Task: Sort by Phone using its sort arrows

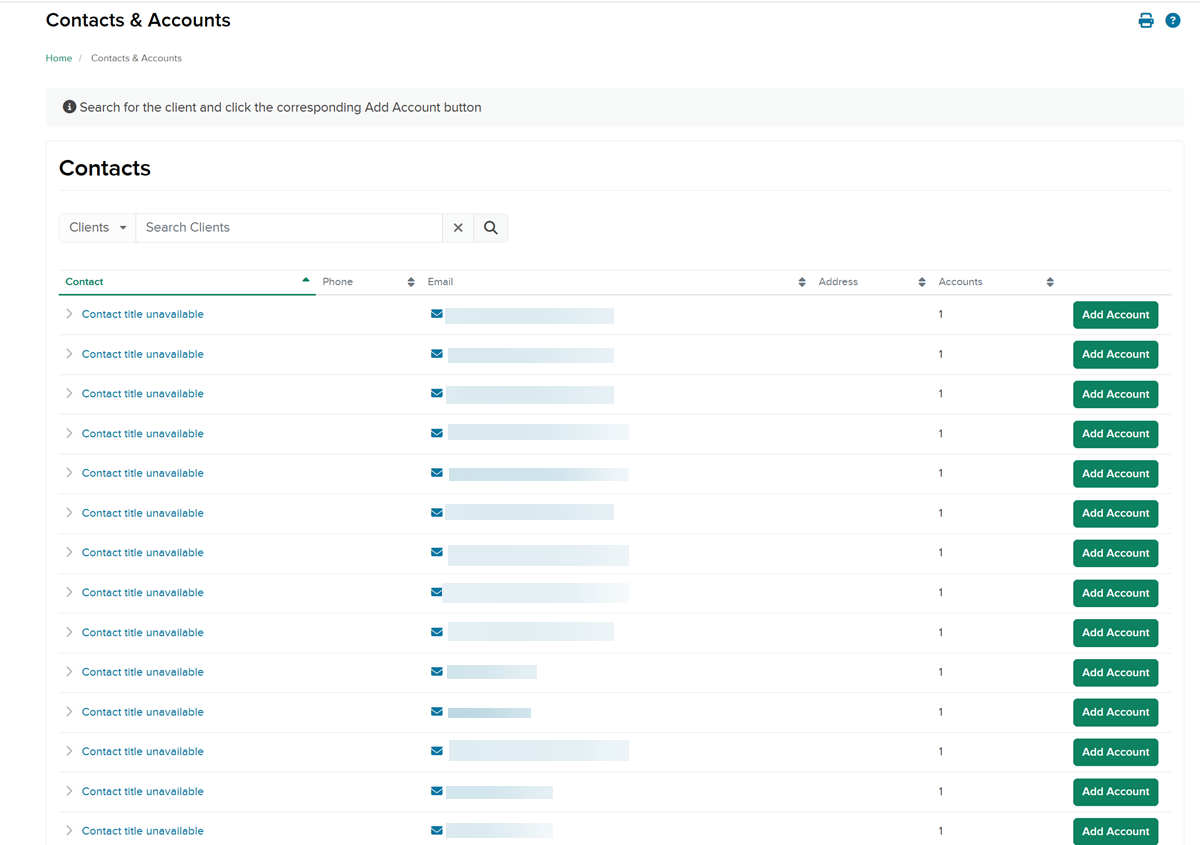Action: (411, 282)
